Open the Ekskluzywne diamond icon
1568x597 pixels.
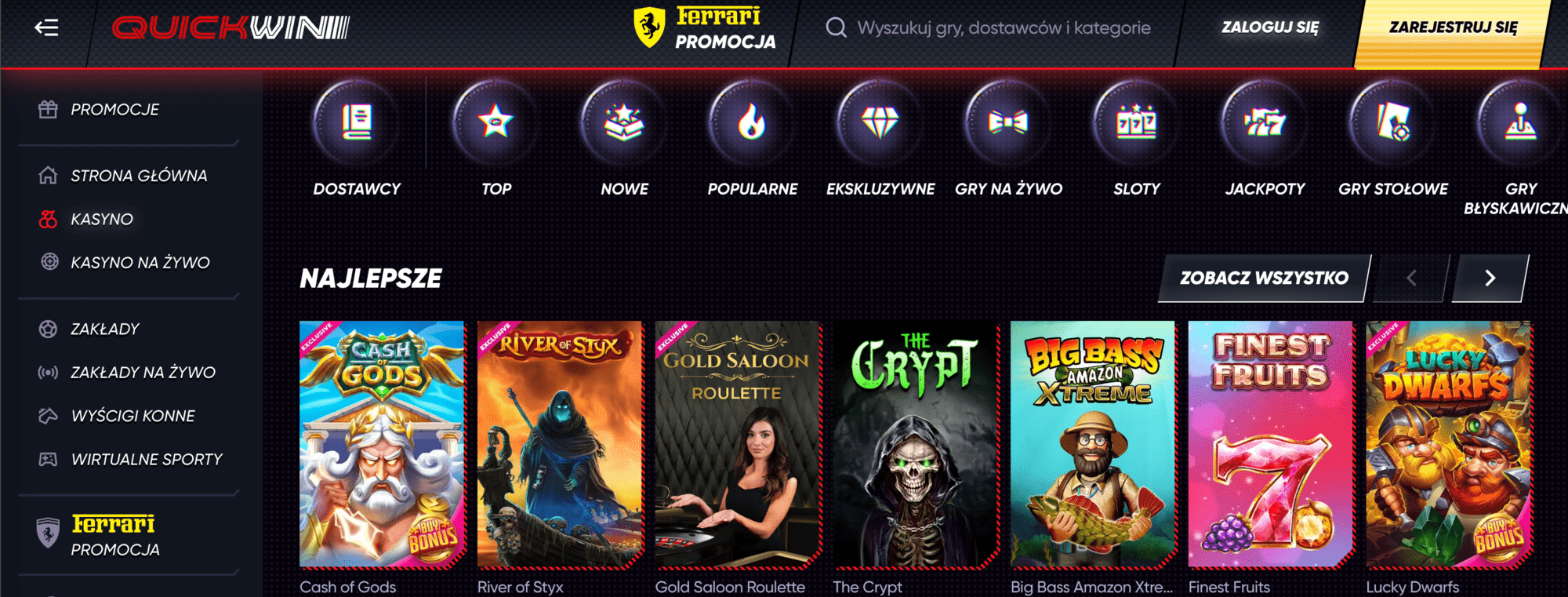(880, 122)
